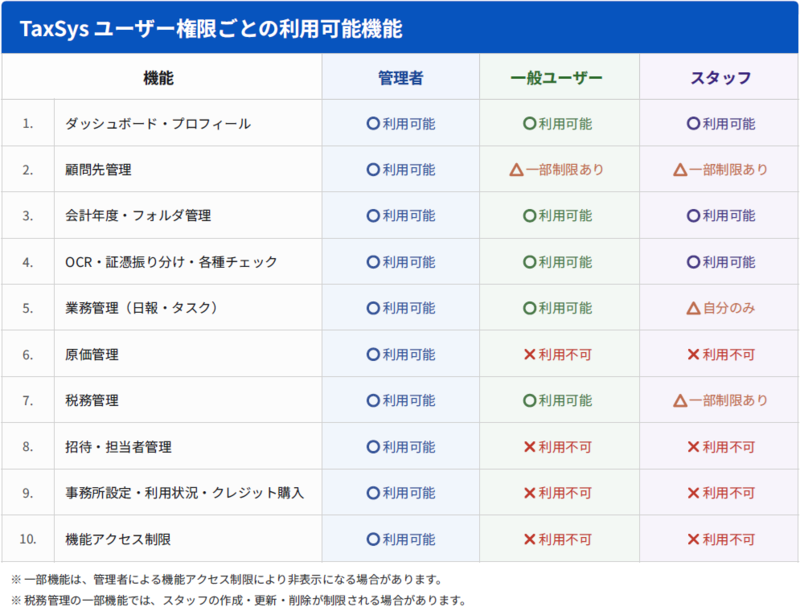This screenshot has width=800, height=611.
Task: Click 一般ユーザー 利用可能 cell for 税務管理
Action: tap(558, 400)
